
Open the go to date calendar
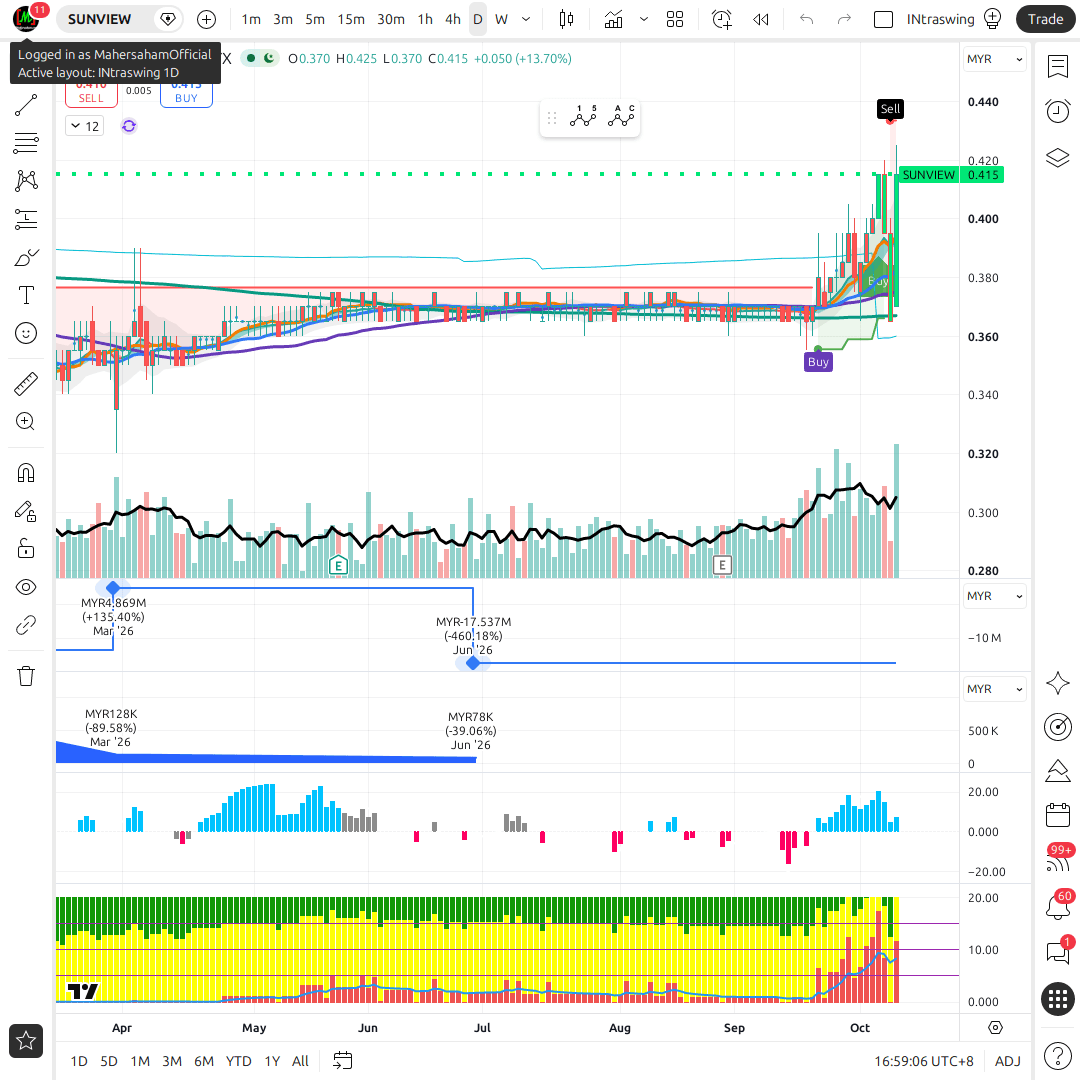342,1061
